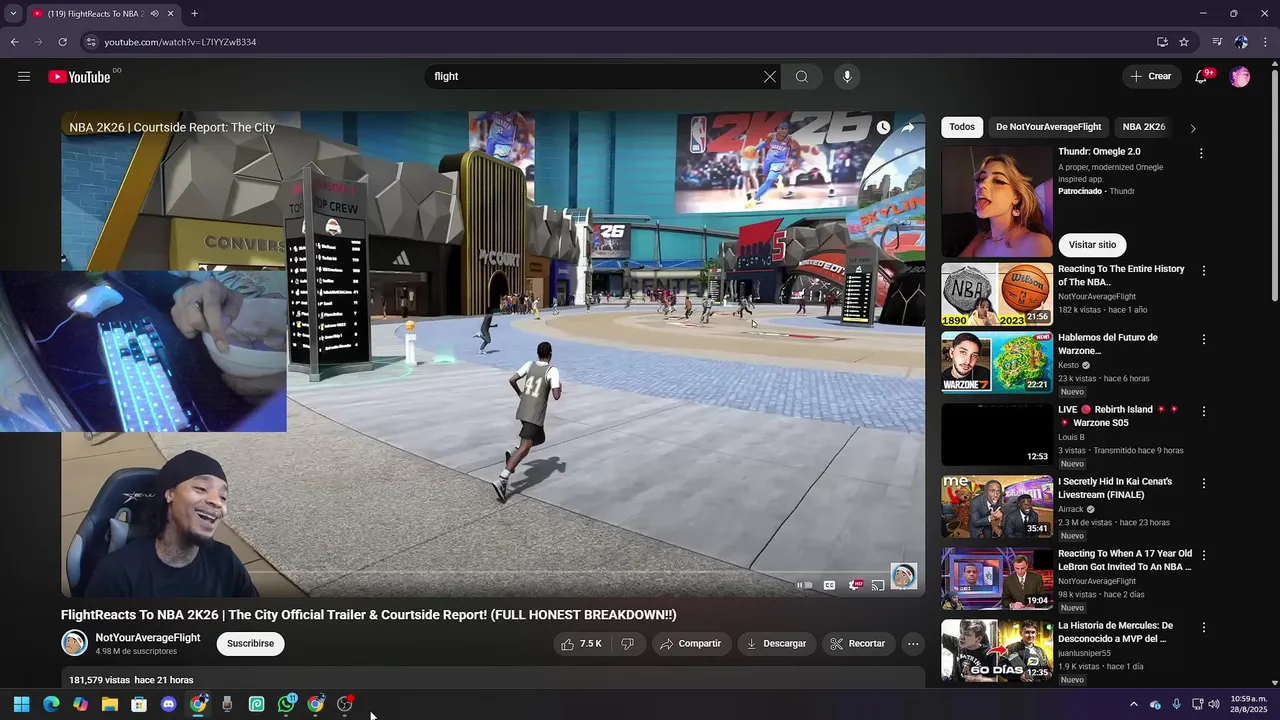Go back with browser back arrow
The image size is (1280, 720).
pos(14,42)
